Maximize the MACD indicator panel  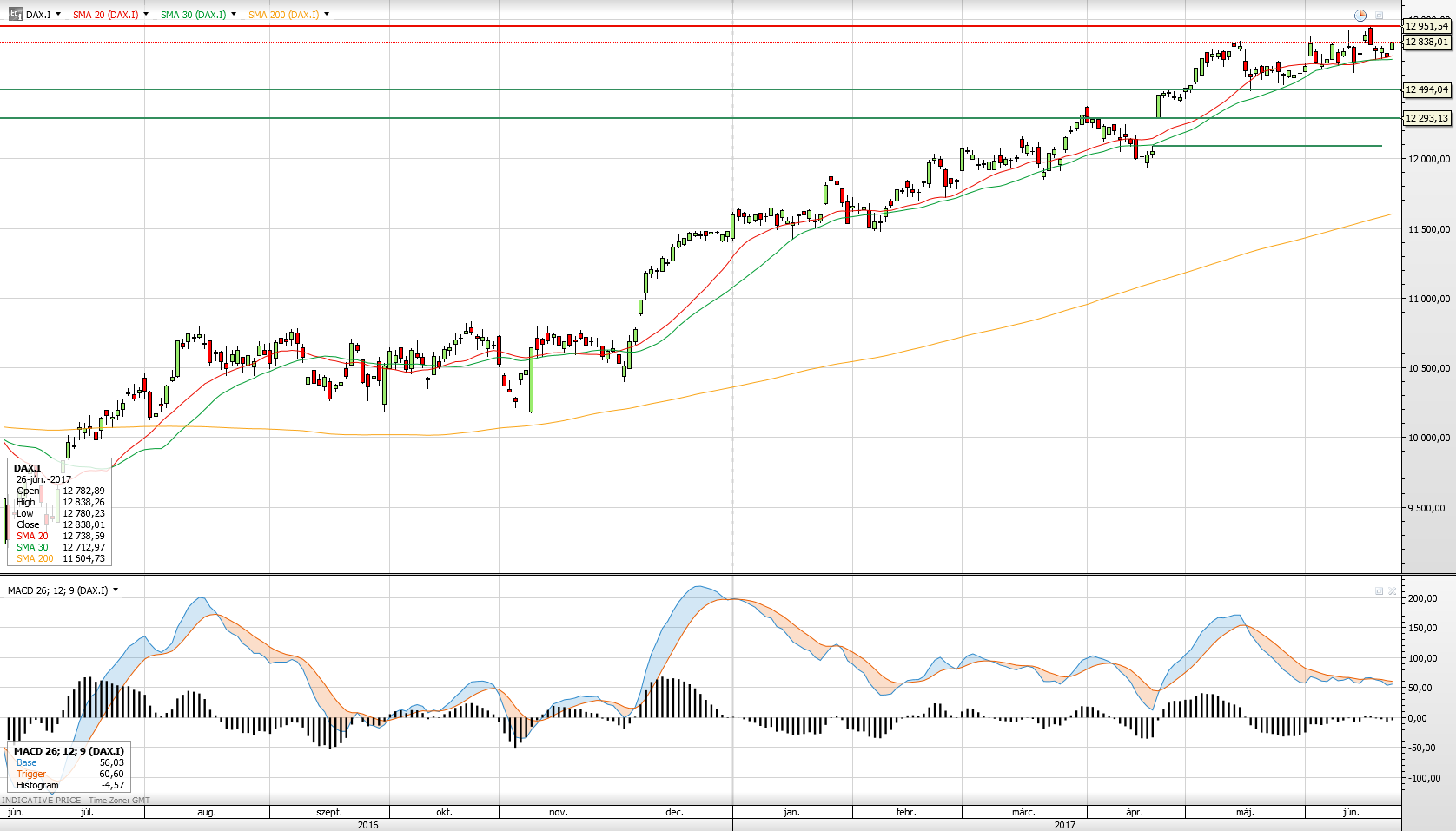click(x=1379, y=591)
